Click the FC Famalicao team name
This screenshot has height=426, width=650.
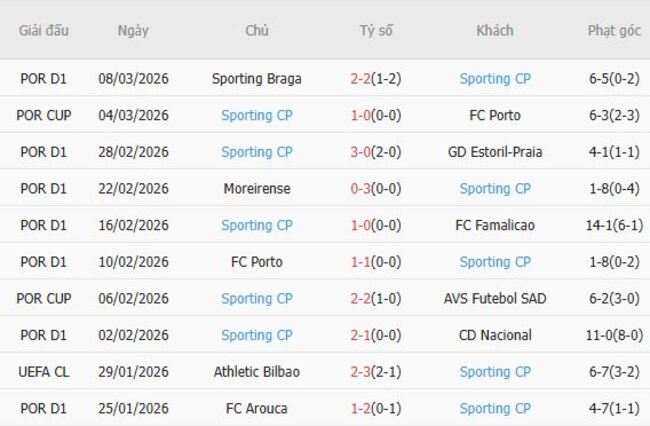click(495, 225)
